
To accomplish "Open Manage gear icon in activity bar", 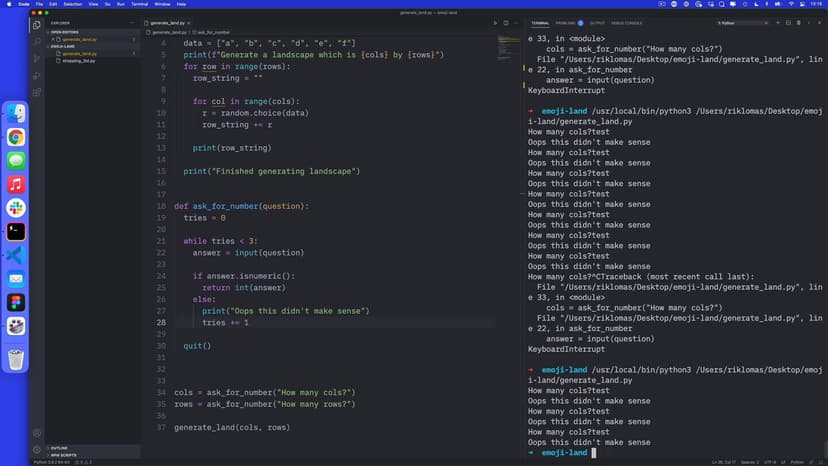I will pyautogui.click(x=37, y=449).
